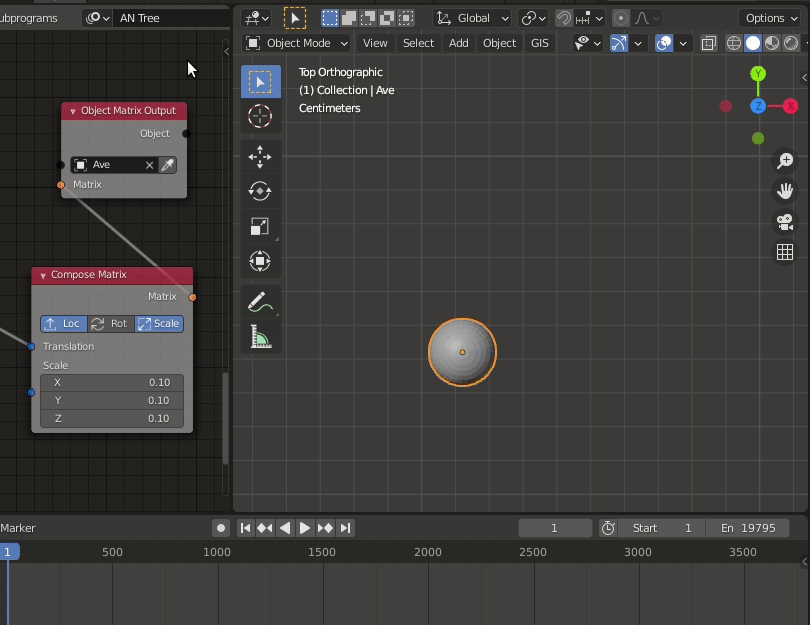Activate the Measure tool
Image resolution: width=810 pixels, height=625 pixels.
[x=260, y=337]
